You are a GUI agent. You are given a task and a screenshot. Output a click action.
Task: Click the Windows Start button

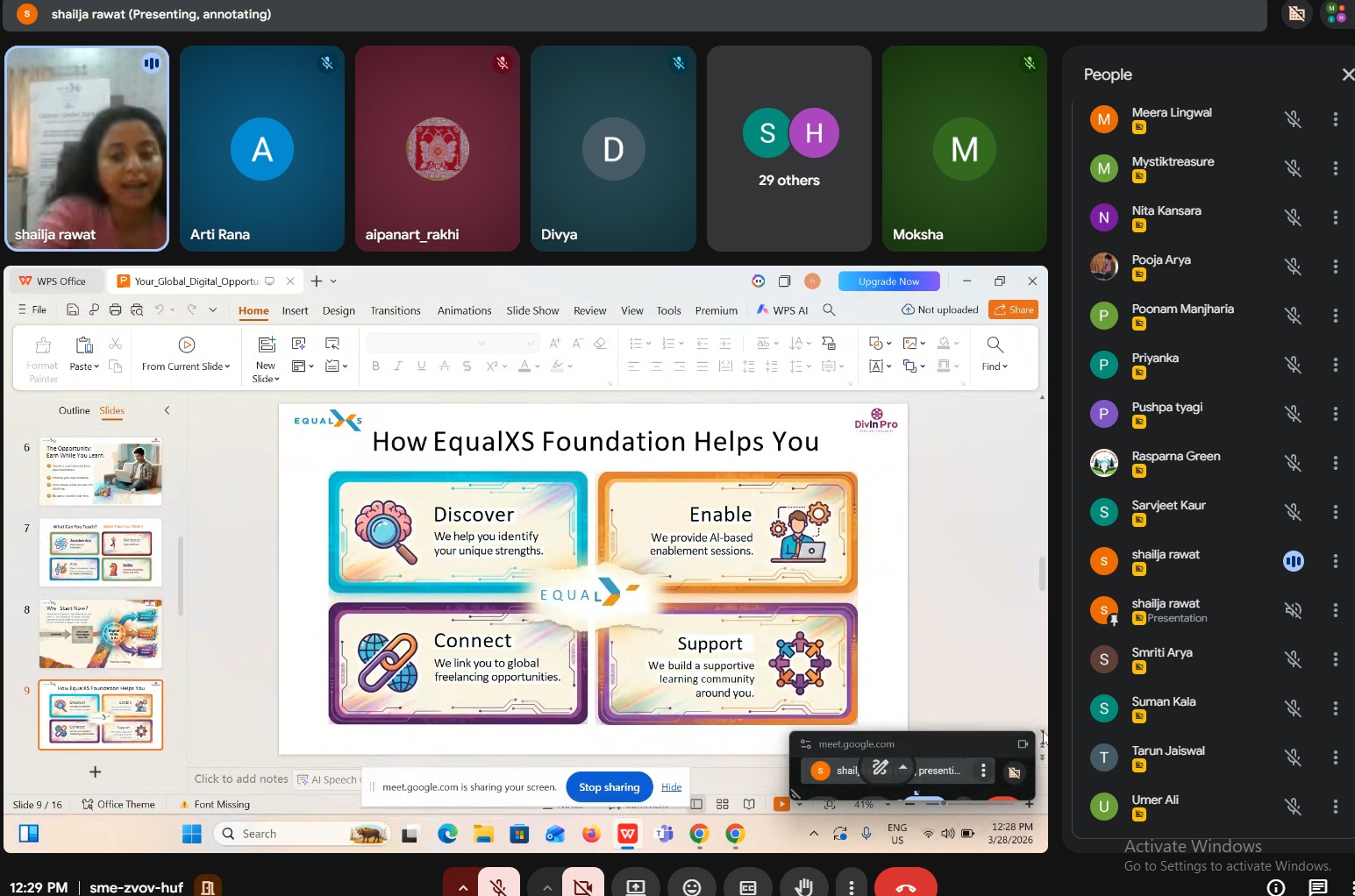coord(192,834)
